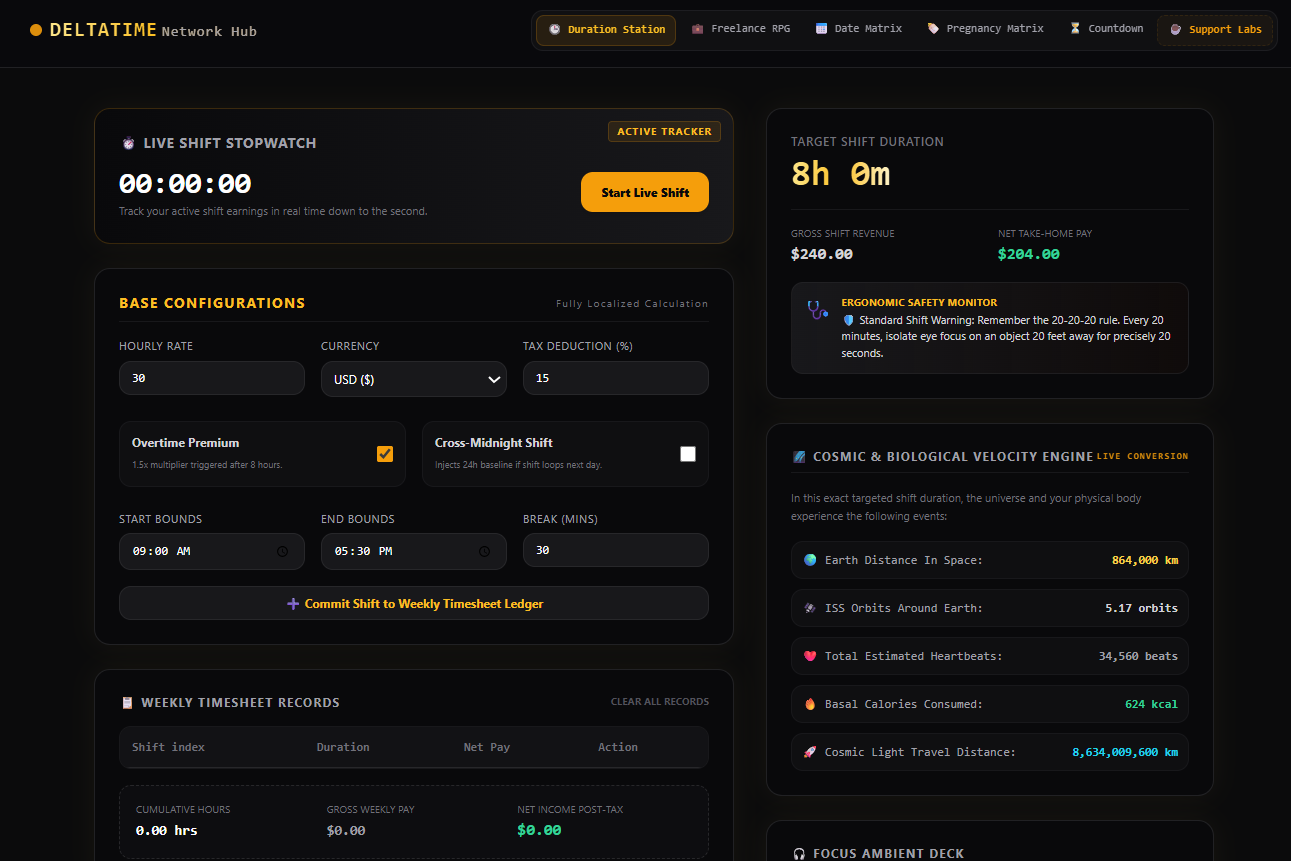Click the 8h 0m target duration

(x=840, y=174)
